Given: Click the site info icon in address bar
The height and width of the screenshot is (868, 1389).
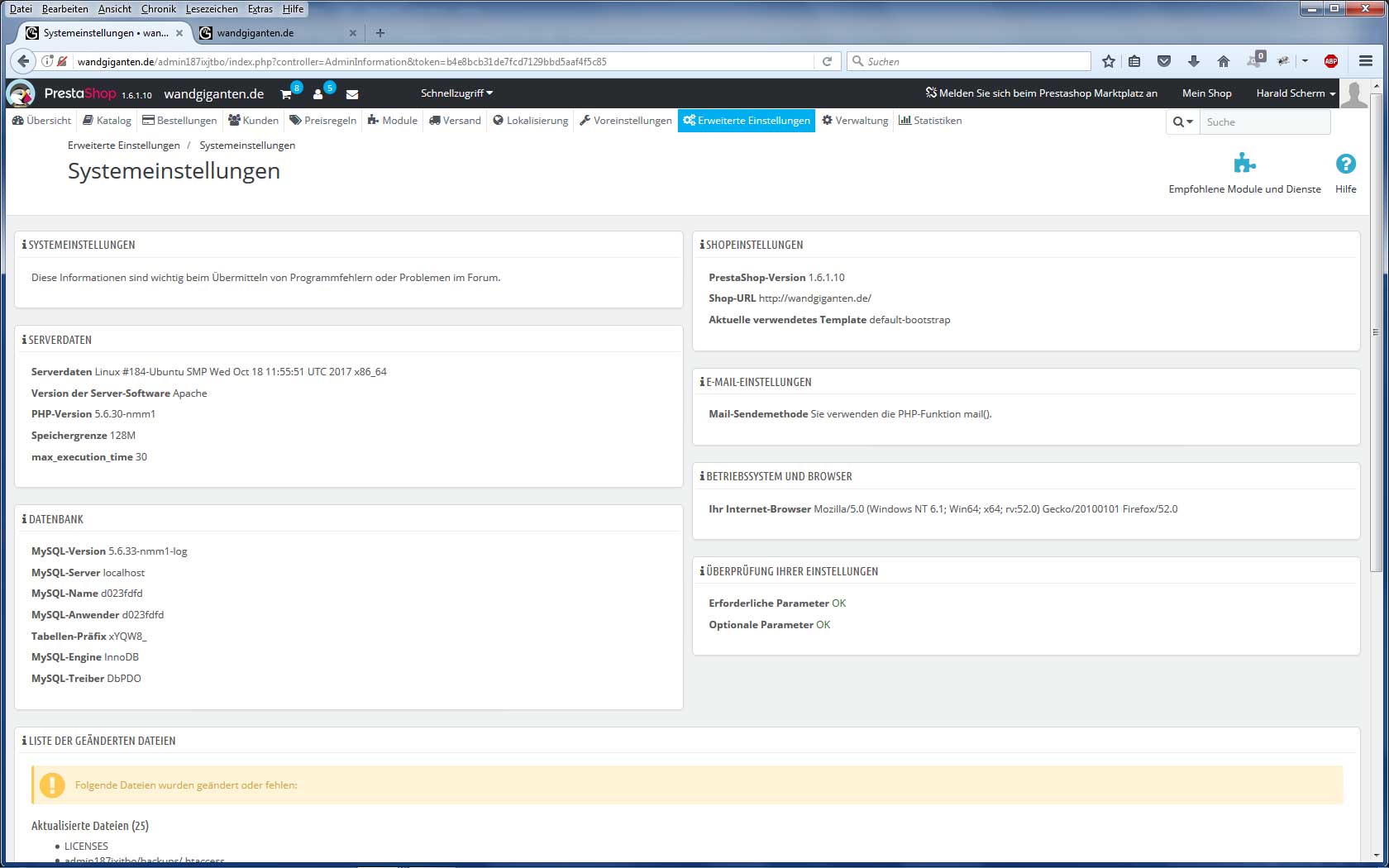Looking at the screenshot, I should tap(47, 61).
